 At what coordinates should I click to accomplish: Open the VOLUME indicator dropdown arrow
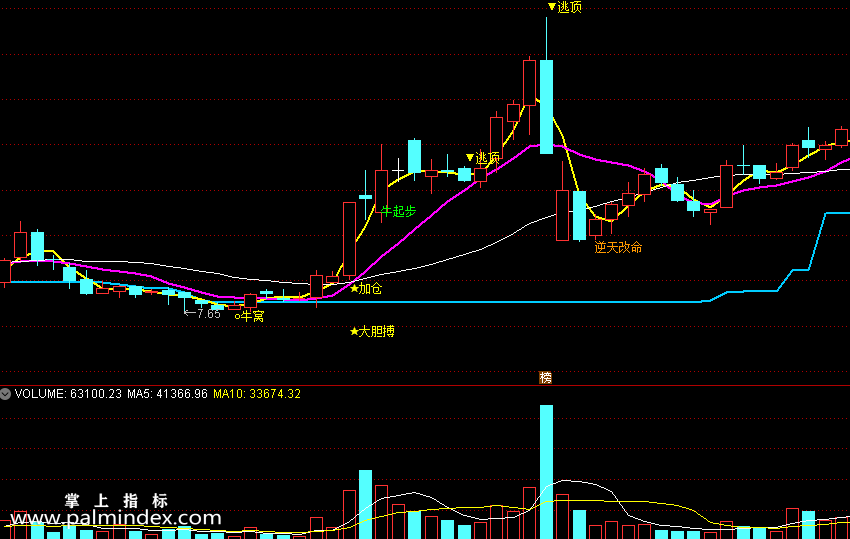coord(5,394)
